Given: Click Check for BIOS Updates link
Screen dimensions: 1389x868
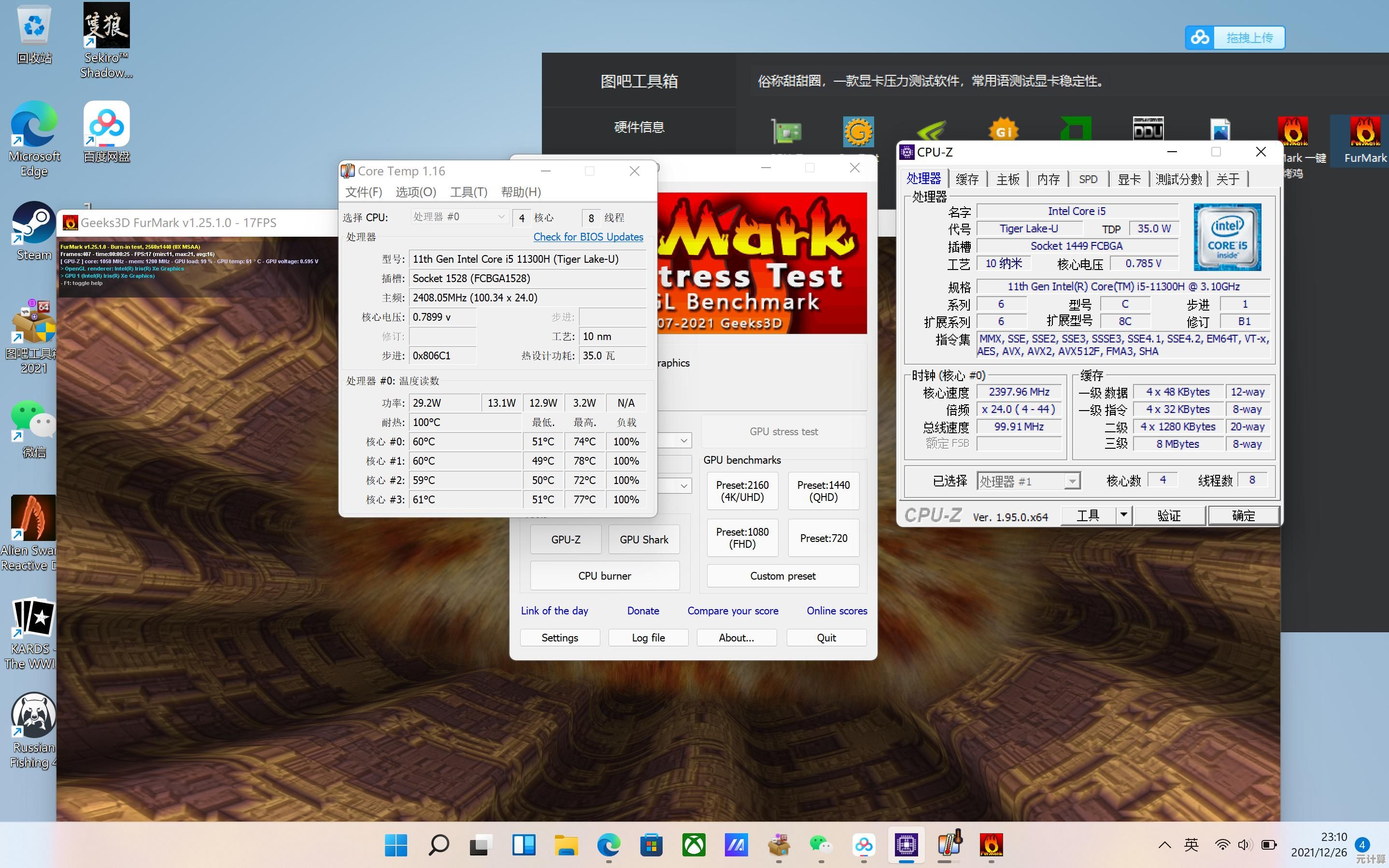Looking at the screenshot, I should pos(588,237).
